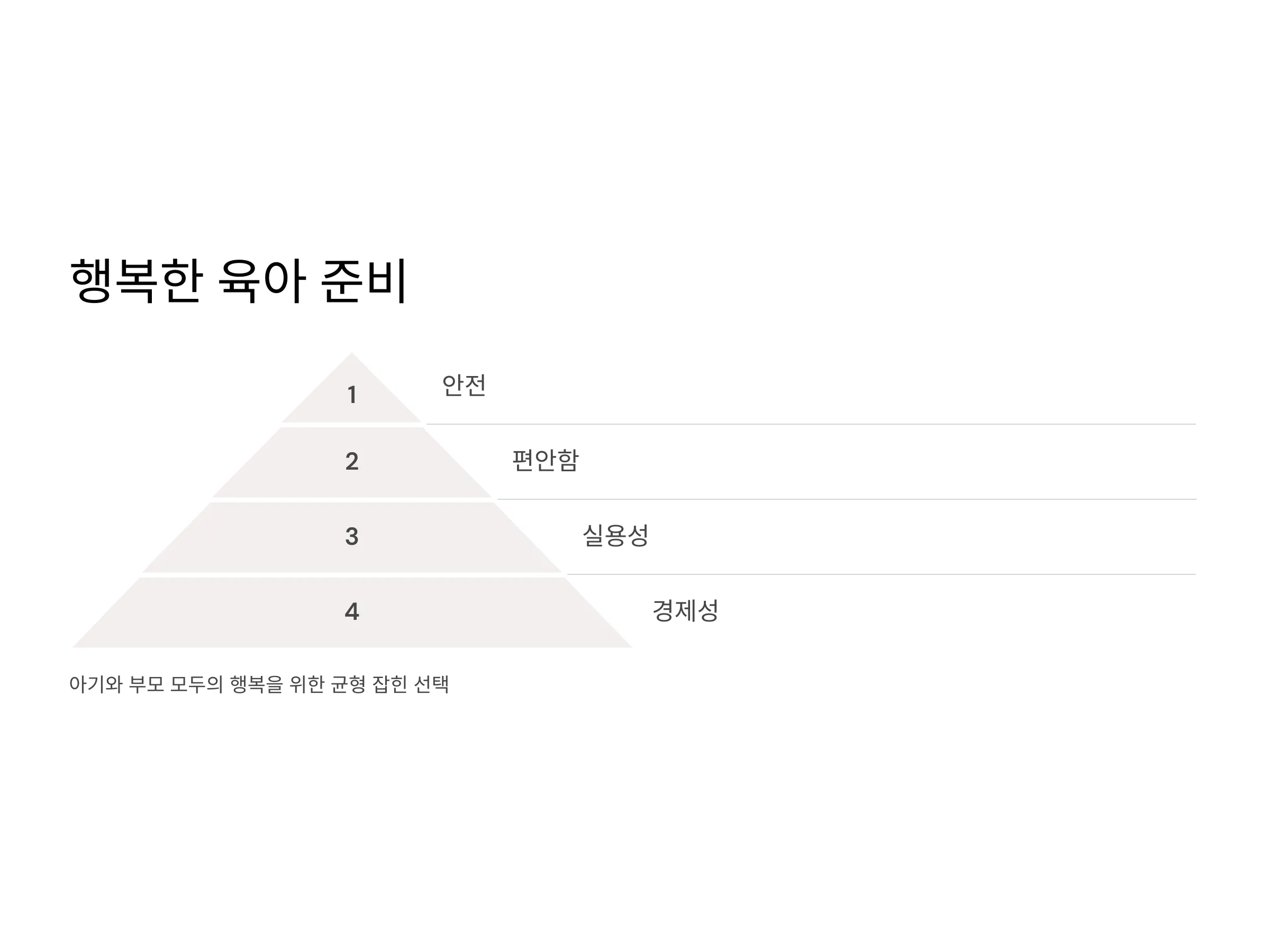
Task: Select the bottom pyramid tier's shaded area
Action: [x=352, y=613]
